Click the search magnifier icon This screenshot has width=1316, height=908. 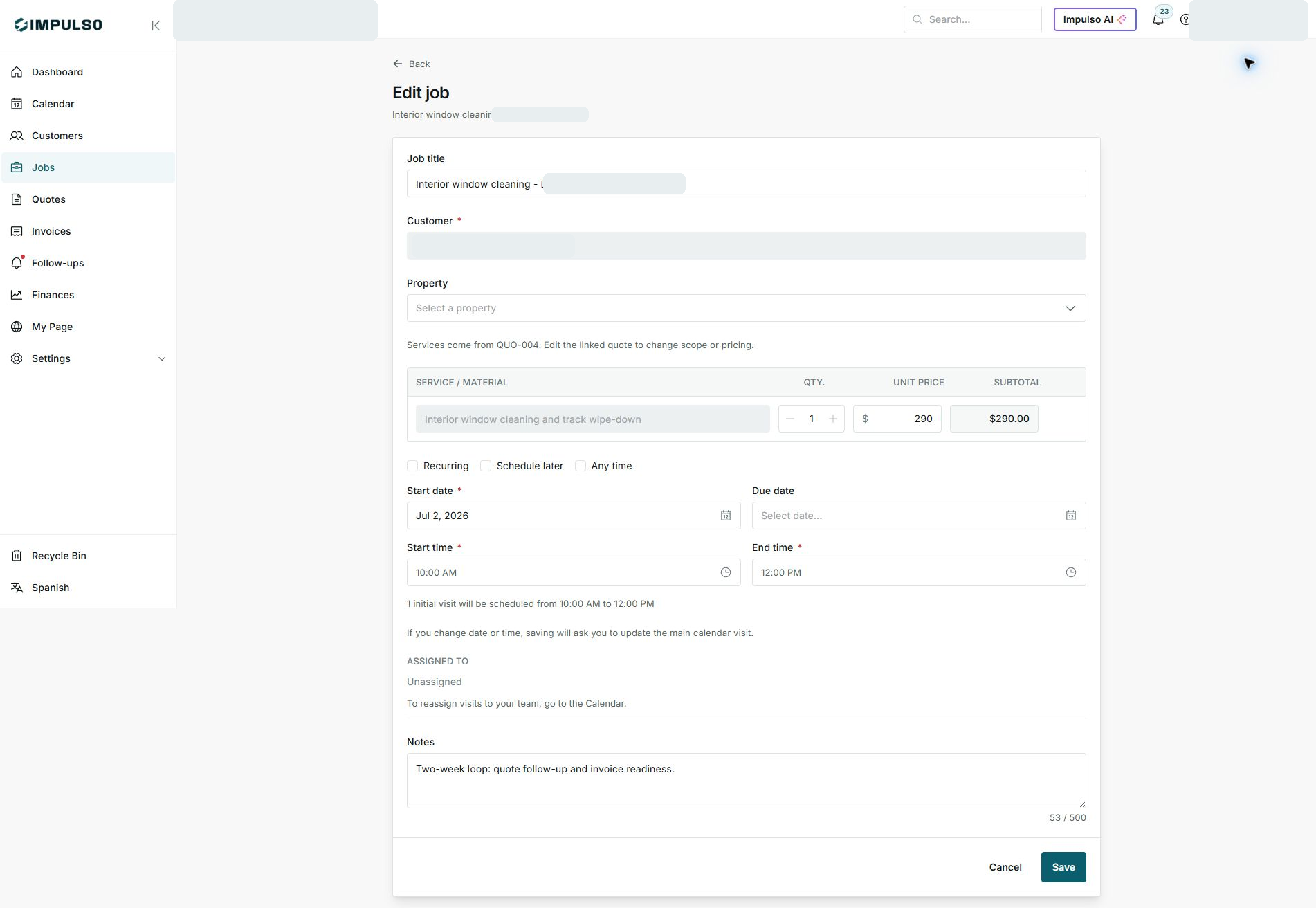point(917,19)
